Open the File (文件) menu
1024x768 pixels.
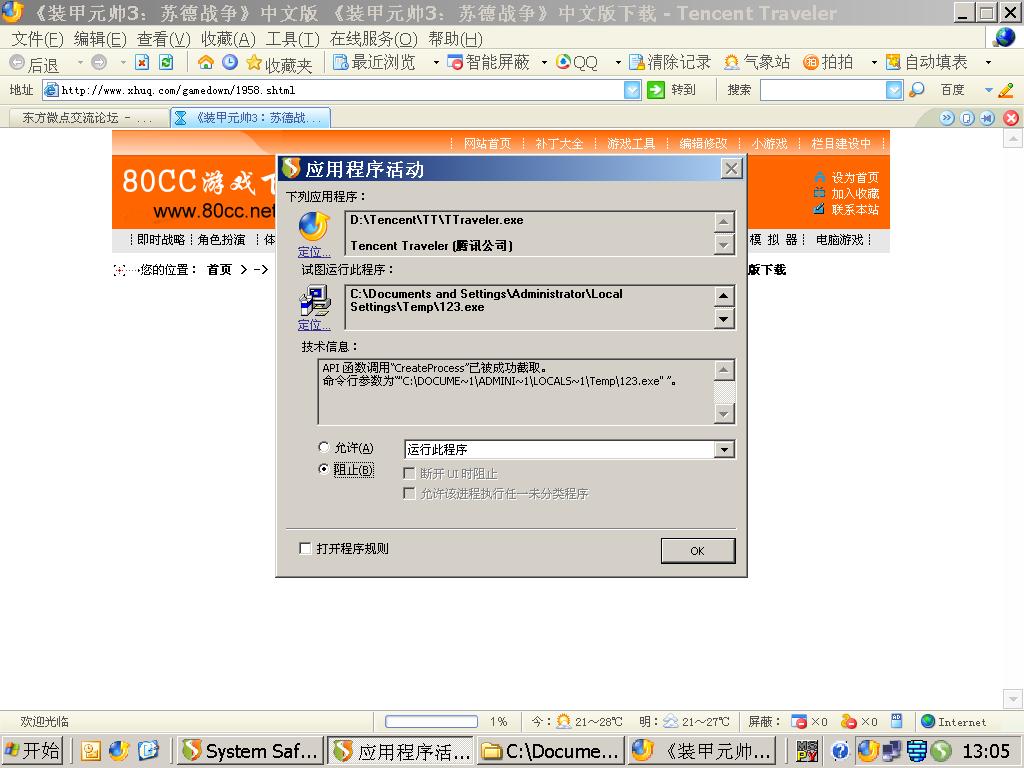point(37,39)
